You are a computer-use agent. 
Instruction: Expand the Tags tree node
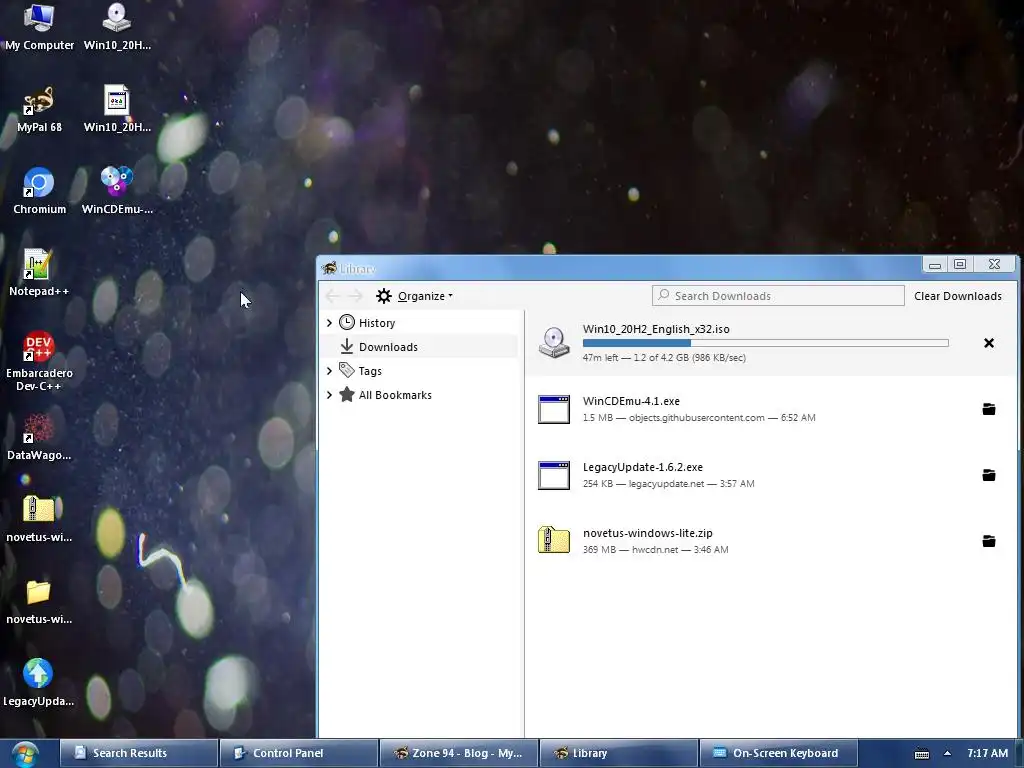(x=329, y=371)
